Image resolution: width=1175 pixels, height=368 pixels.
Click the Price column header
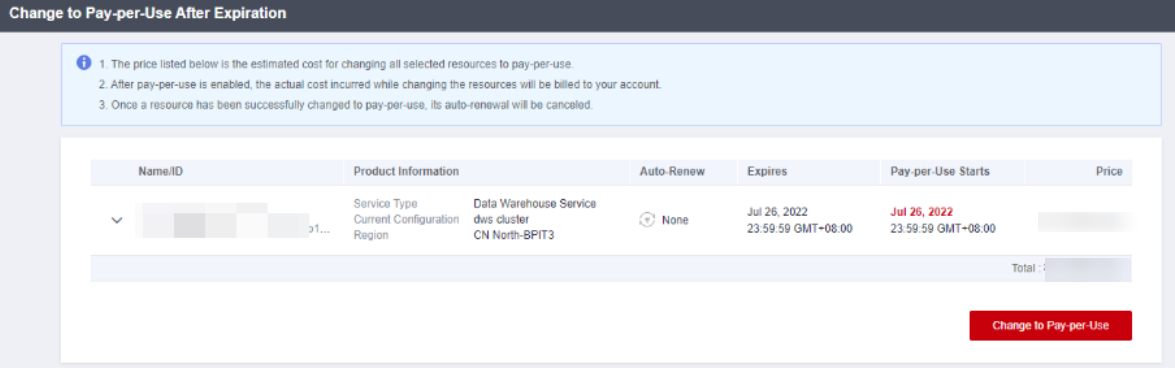pyautogui.click(x=1108, y=172)
